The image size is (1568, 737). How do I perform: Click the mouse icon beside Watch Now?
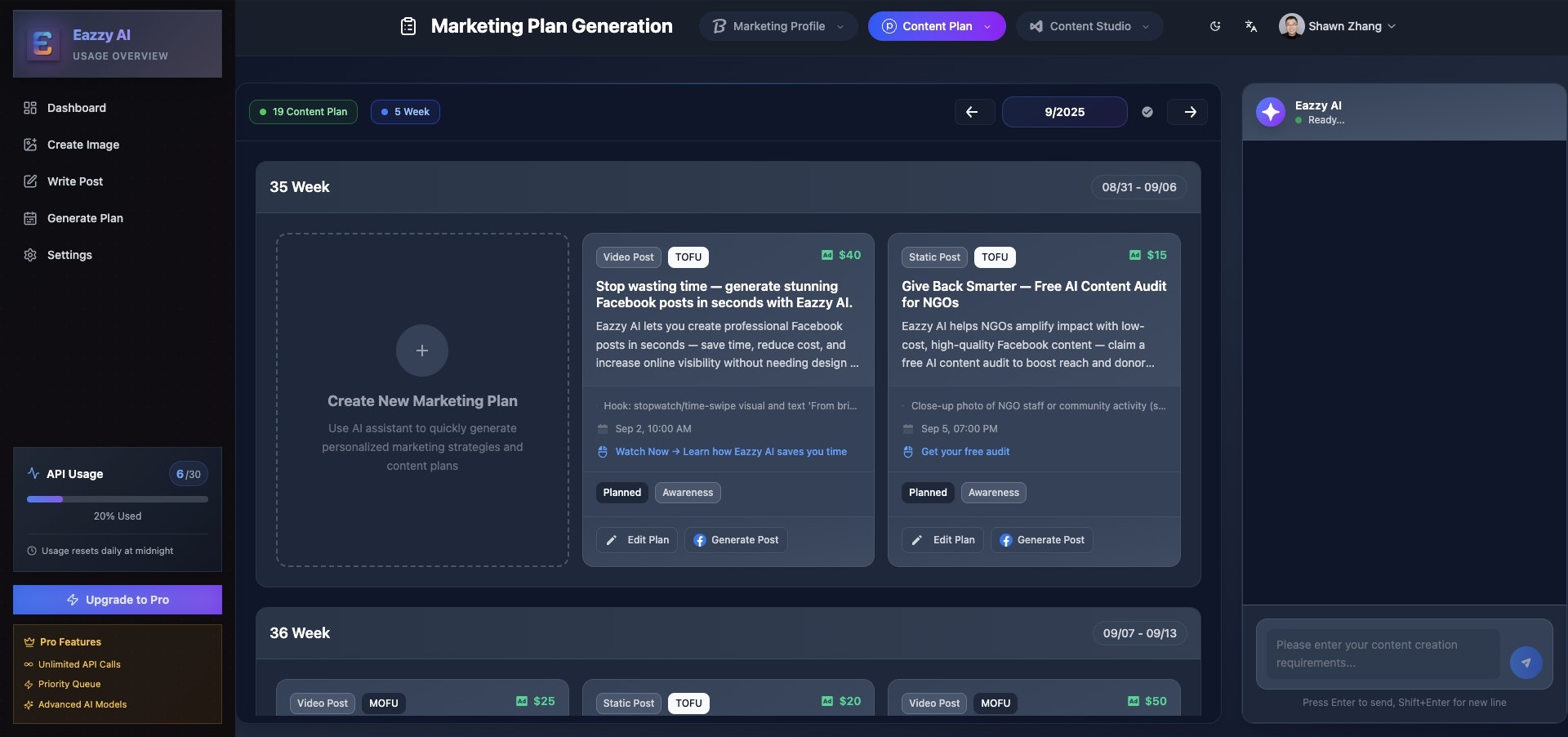[x=603, y=452]
